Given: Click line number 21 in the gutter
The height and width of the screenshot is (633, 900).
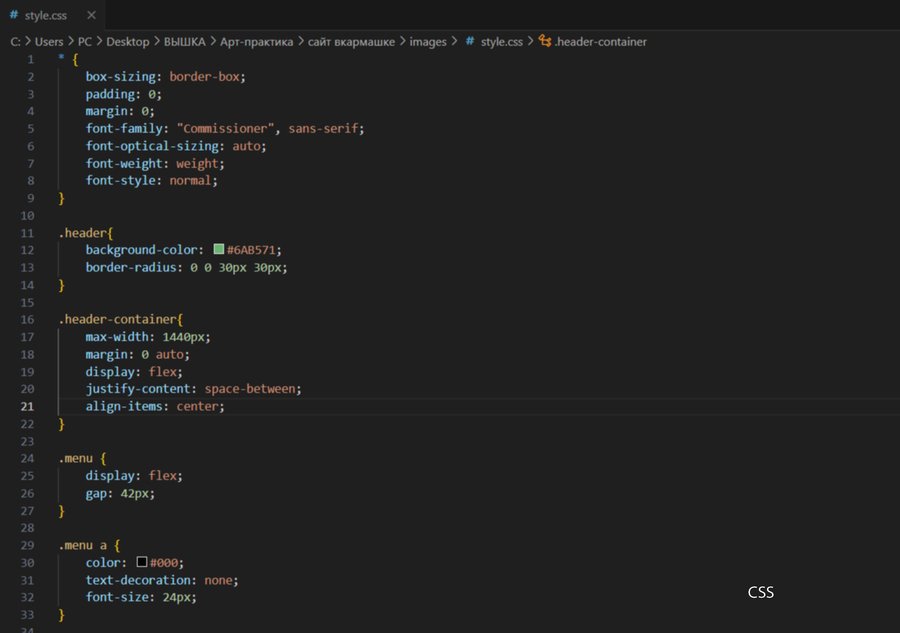Looking at the screenshot, I should (26, 406).
